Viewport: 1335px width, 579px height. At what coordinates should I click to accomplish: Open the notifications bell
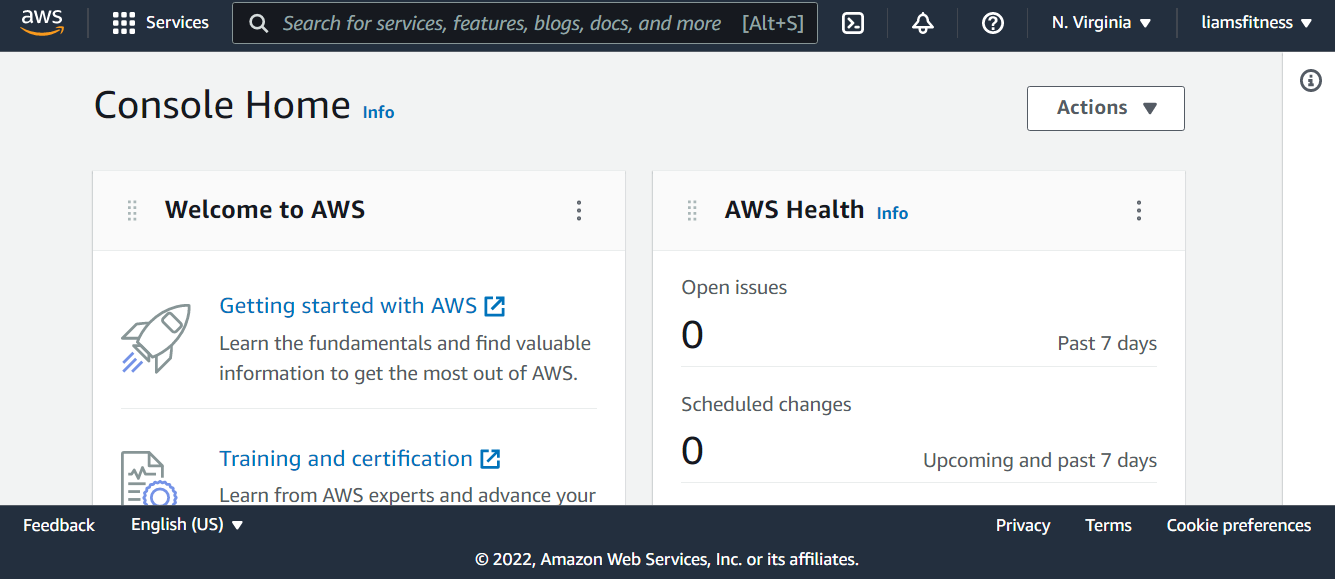tap(923, 23)
